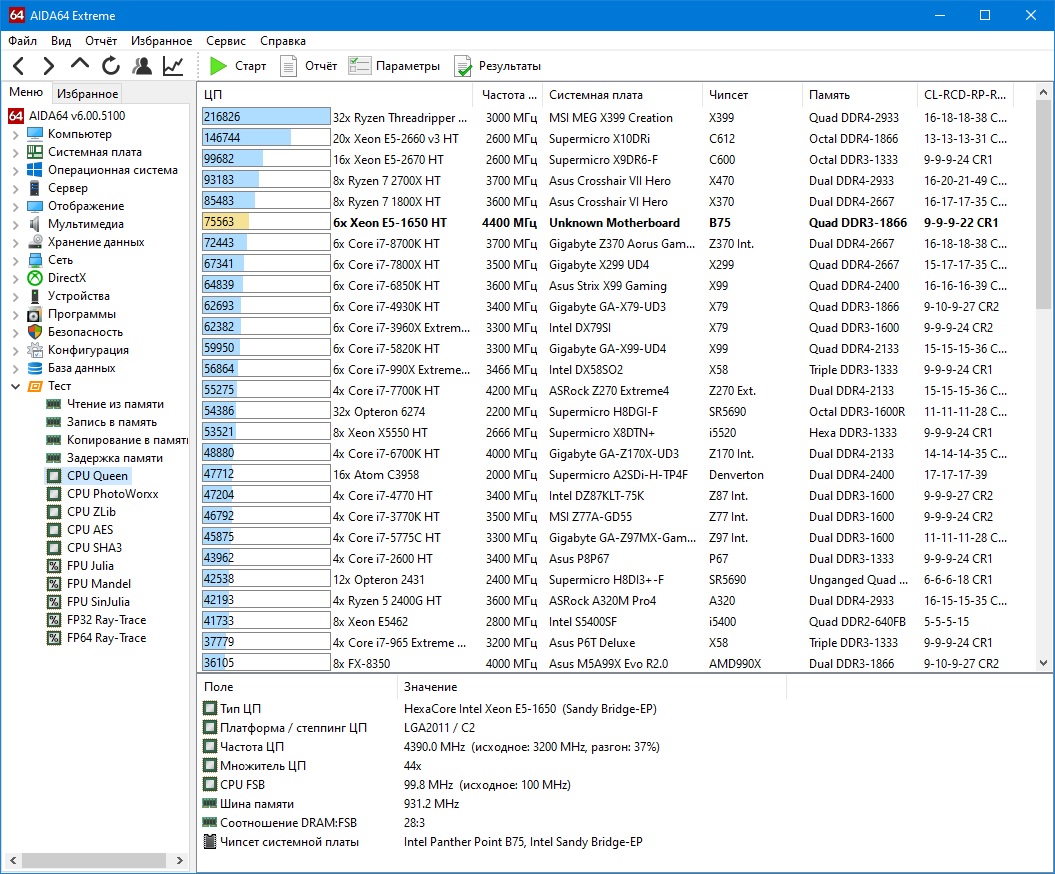Screen dimensions: 1055x874
Task: Open the Отчёт menu in the menu bar
Action: coord(101,41)
